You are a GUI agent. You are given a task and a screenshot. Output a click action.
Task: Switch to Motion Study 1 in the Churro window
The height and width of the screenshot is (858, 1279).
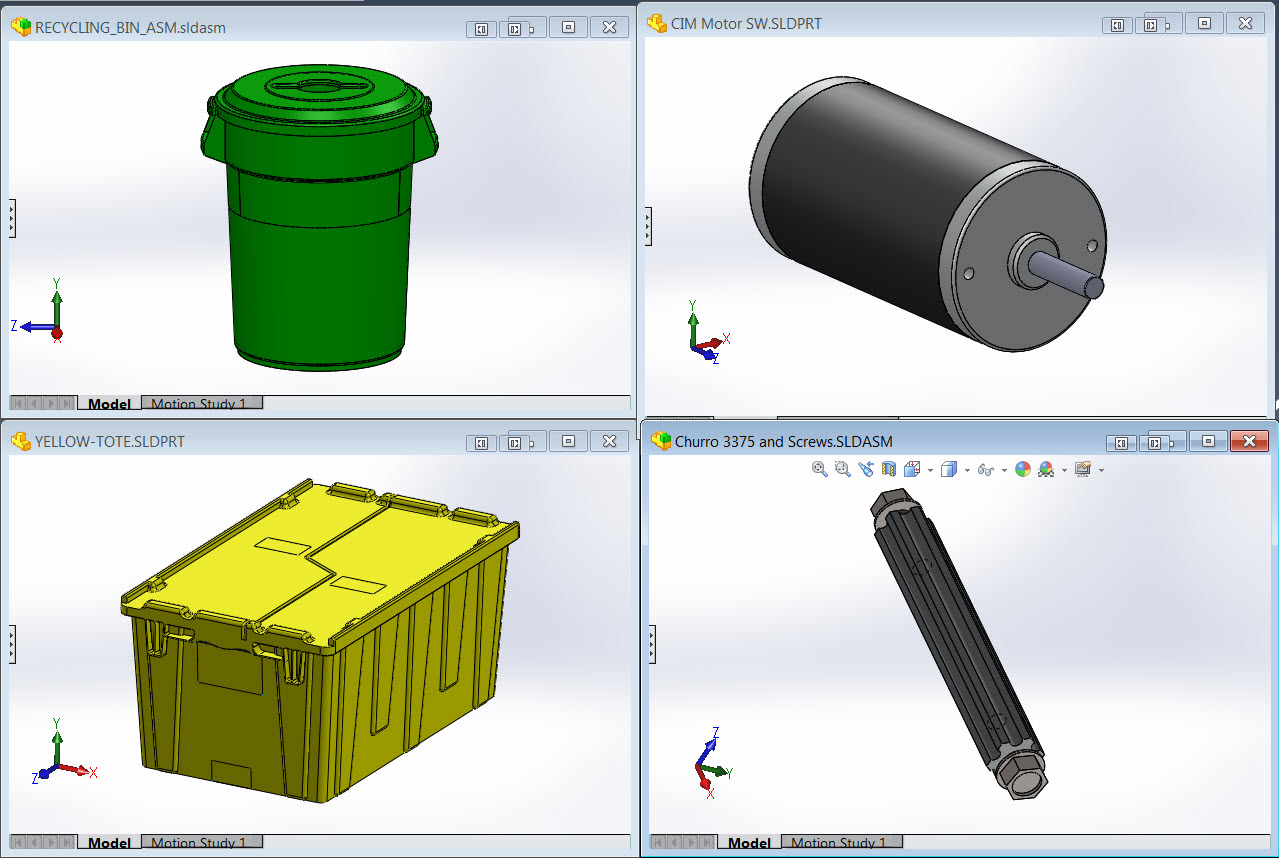coord(843,841)
